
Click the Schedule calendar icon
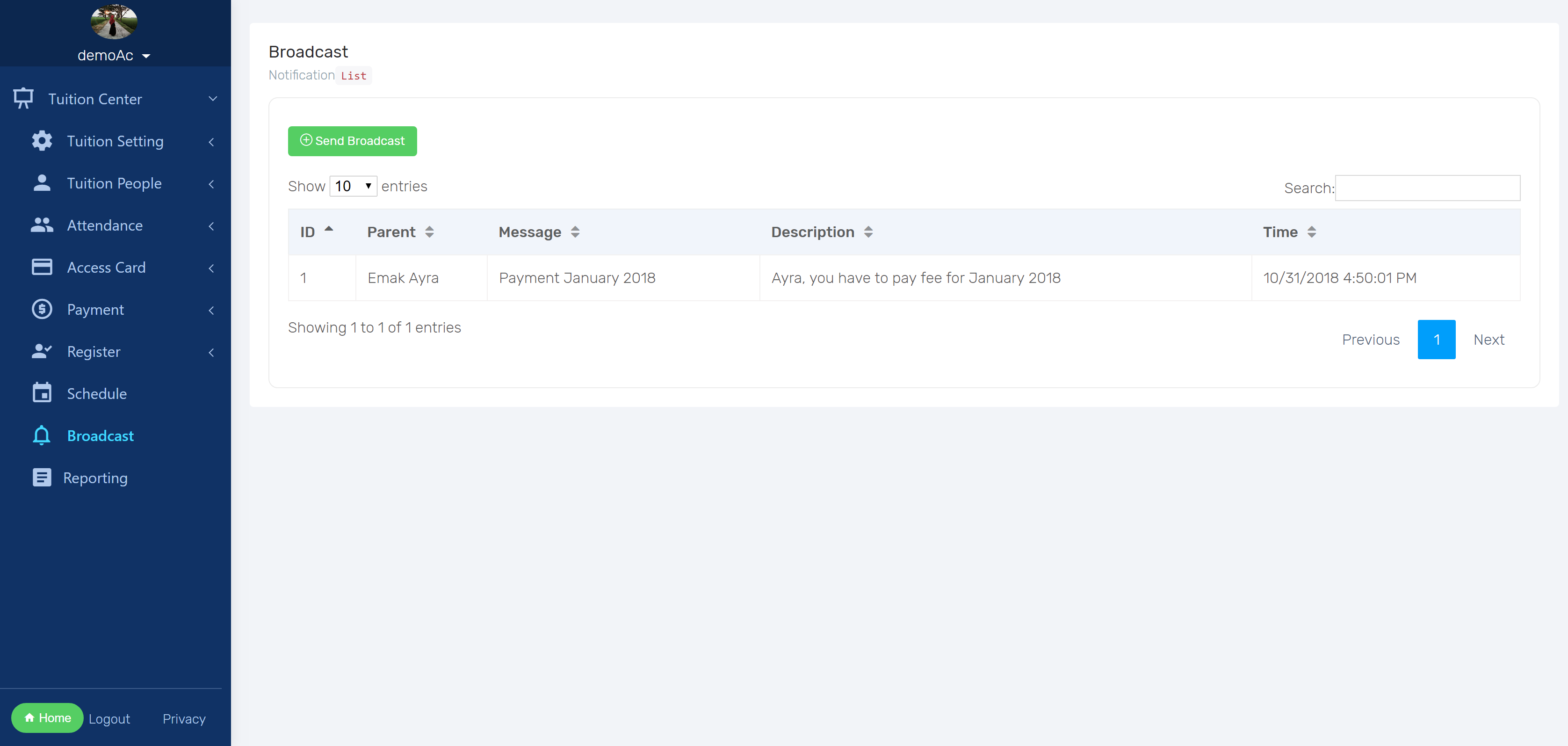[x=42, y=393]
